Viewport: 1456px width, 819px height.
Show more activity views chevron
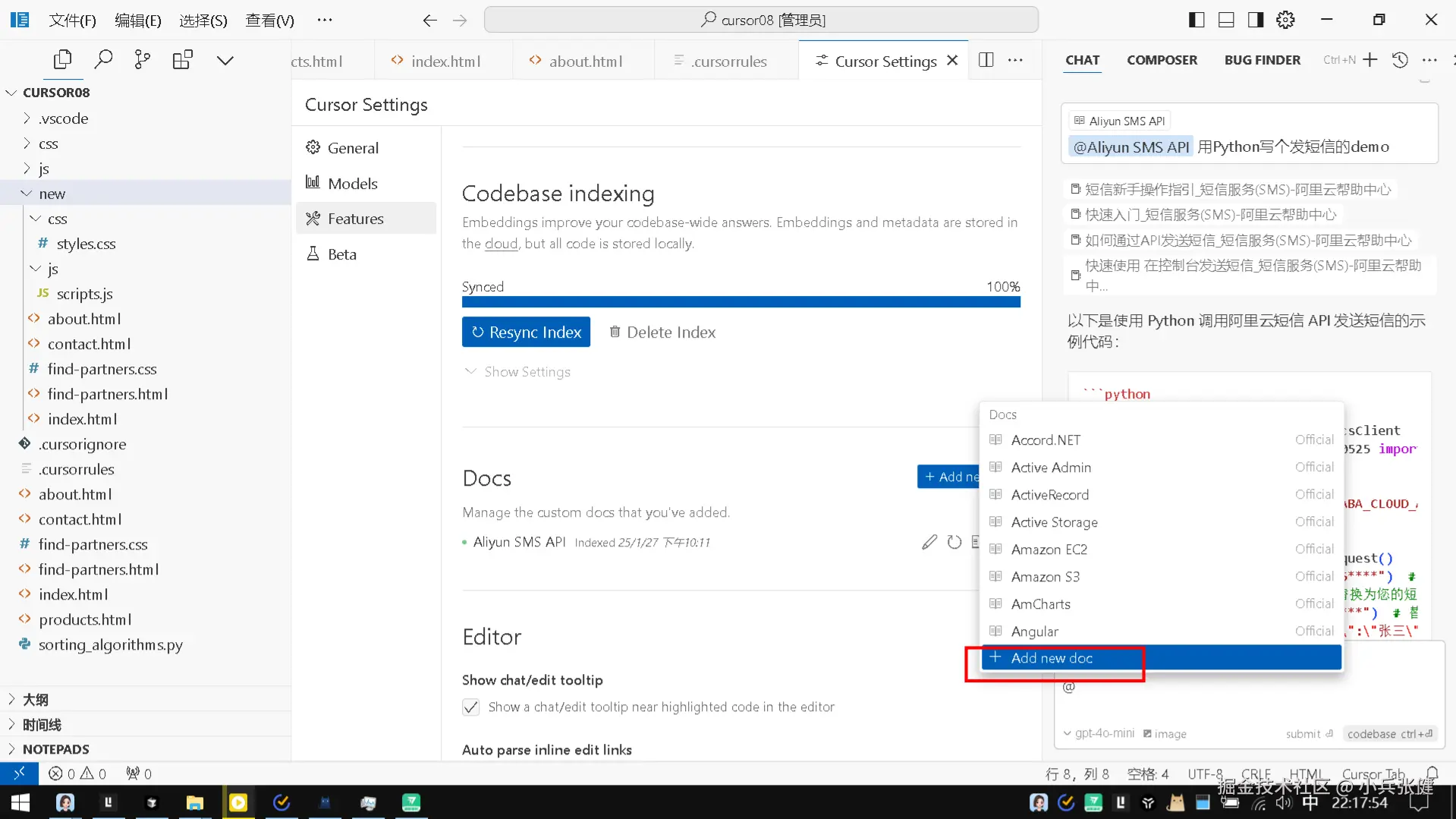225,60
